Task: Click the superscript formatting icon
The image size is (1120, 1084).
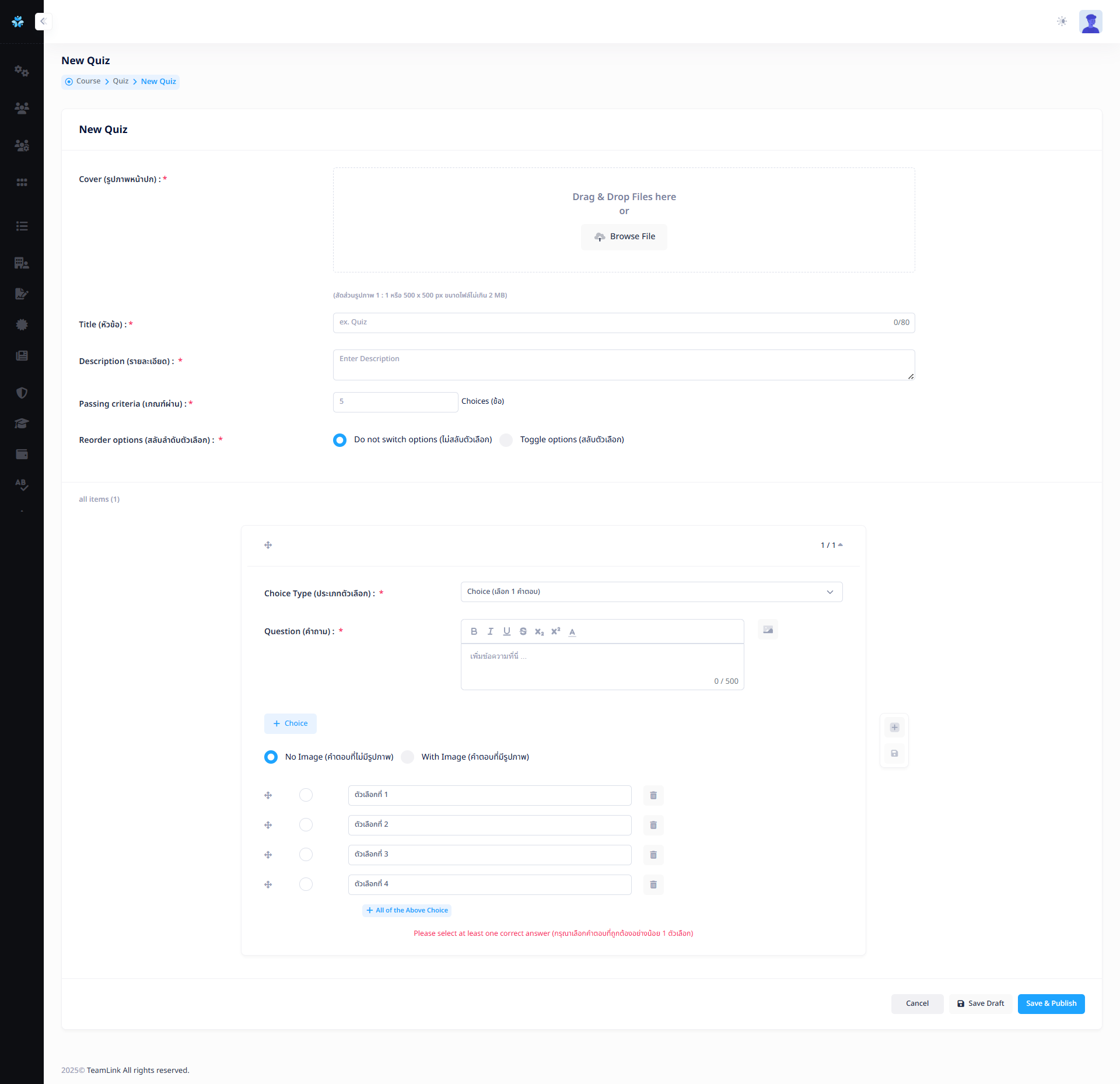Action: [555, 631]
